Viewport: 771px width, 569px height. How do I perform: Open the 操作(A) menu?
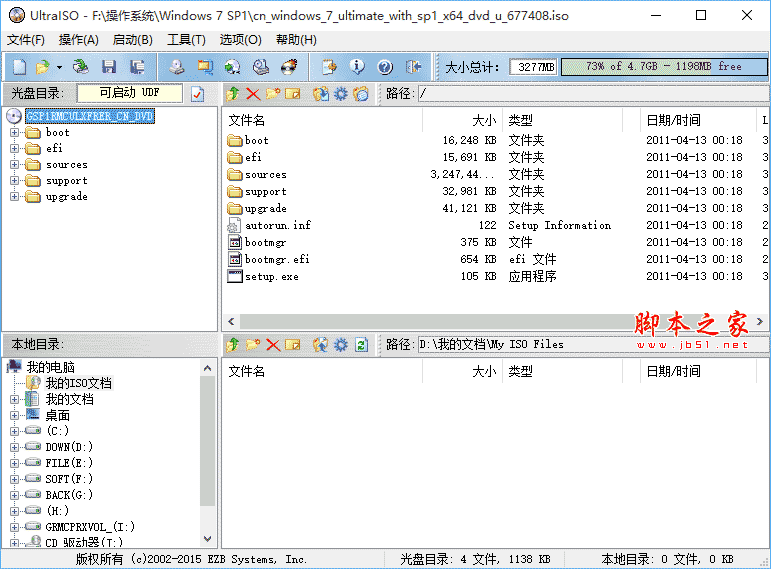tap(78, 40)
